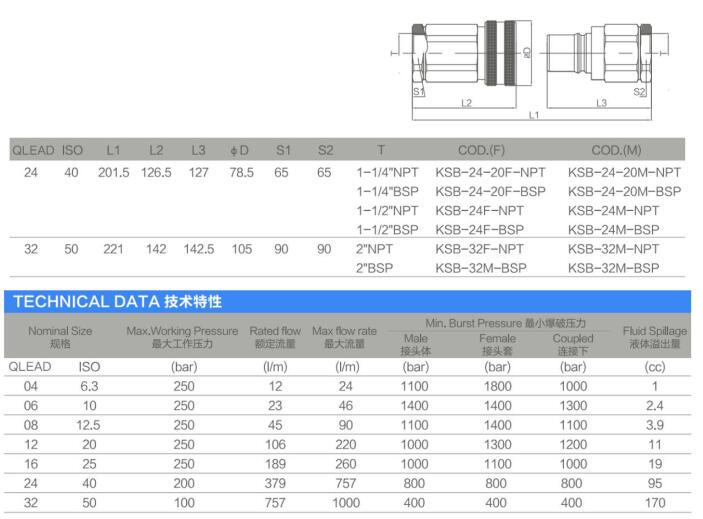Click the Min. Burst Pressure header
The height and width of the screenshot is (519, 703).
click(x=504, y=322)
